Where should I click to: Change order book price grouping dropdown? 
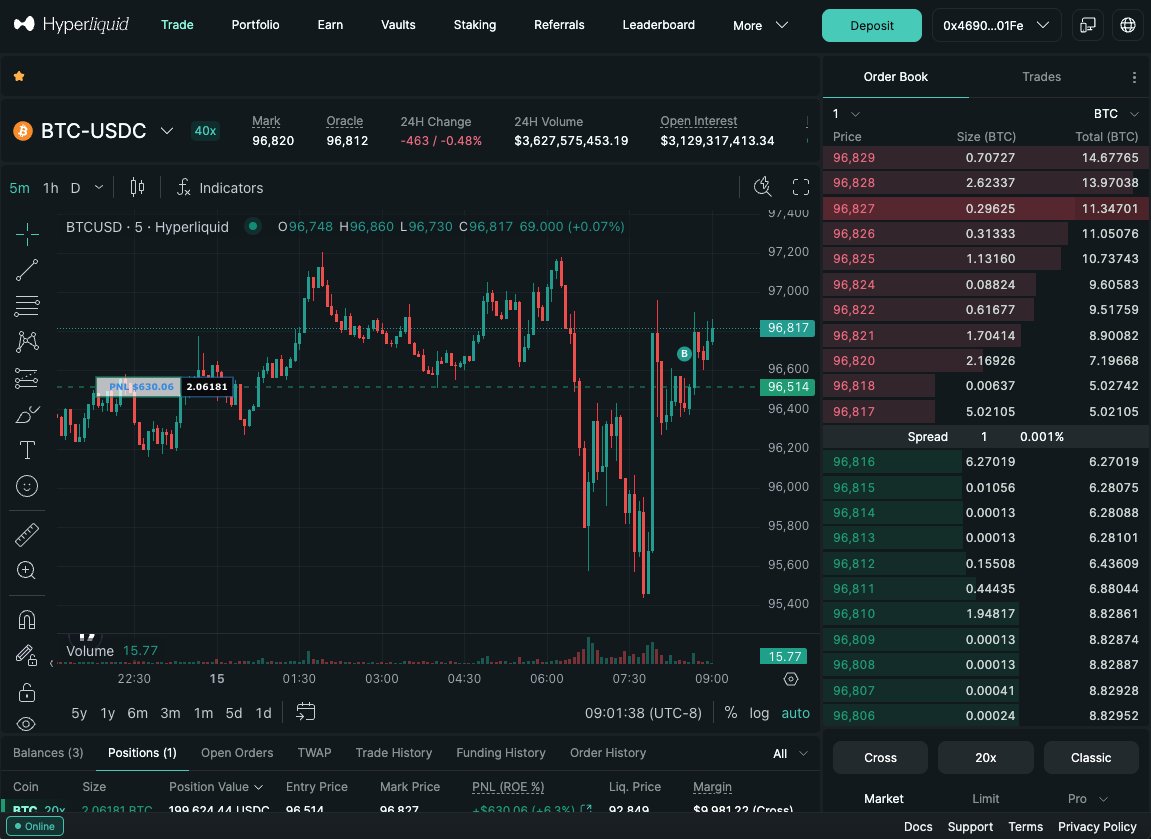tap(846, 114)
